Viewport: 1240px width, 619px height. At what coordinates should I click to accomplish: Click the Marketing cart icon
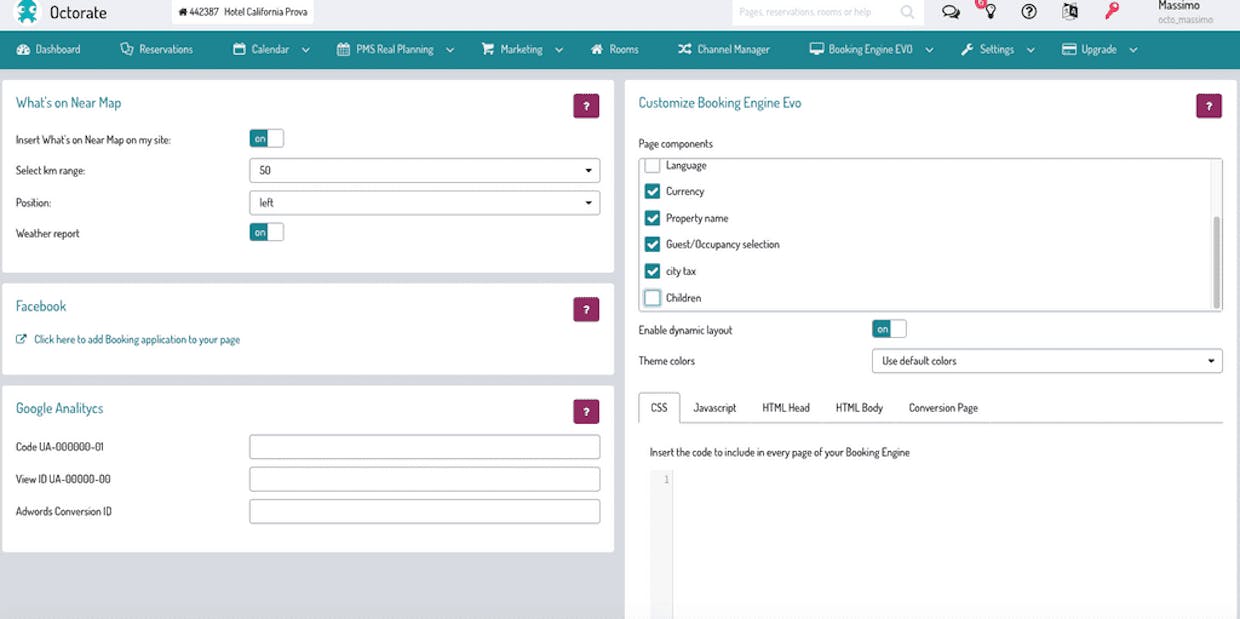488,49
